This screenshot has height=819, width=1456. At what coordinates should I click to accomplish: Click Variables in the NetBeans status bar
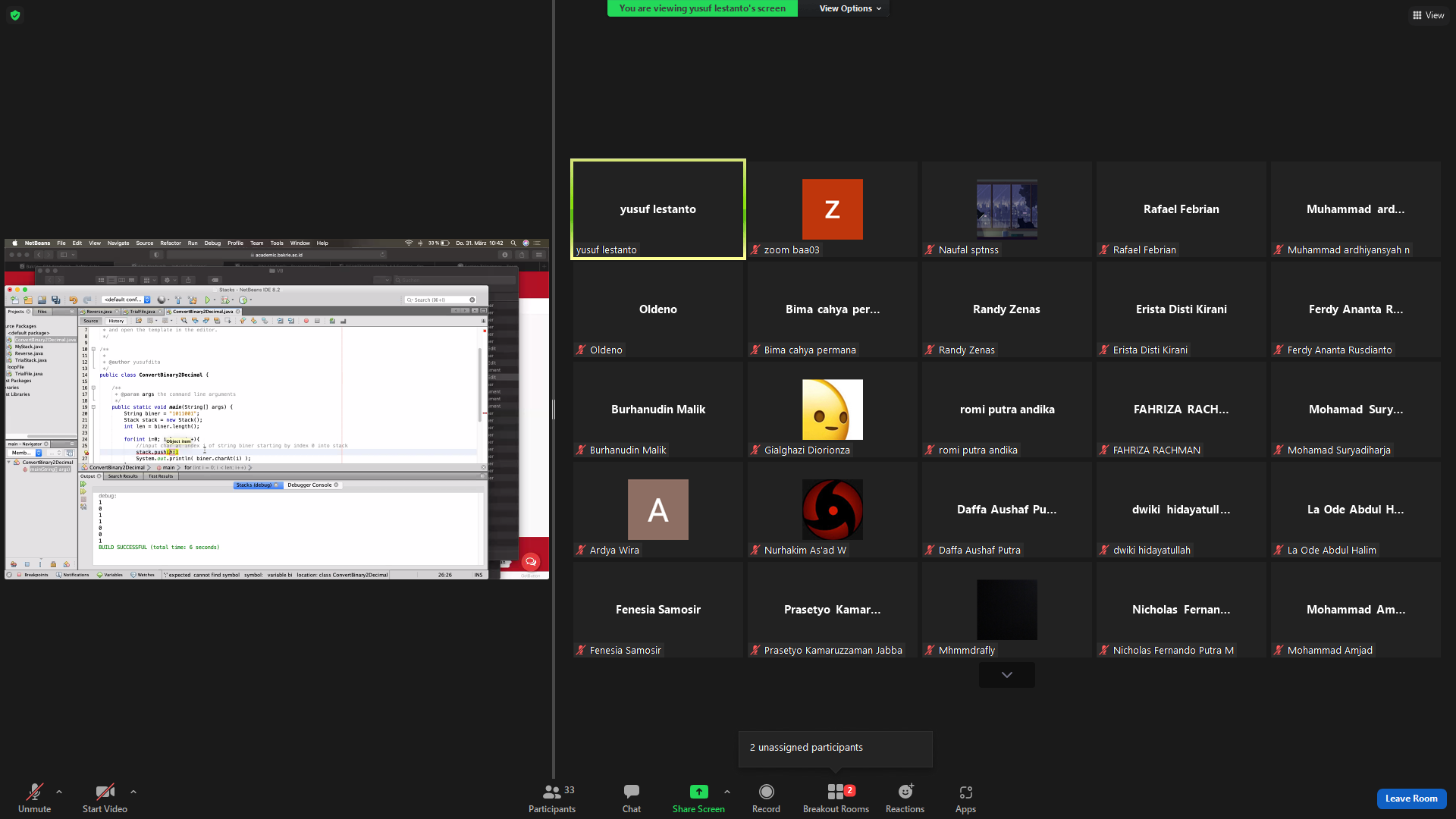pyautogui.click(x=110, y=575)
